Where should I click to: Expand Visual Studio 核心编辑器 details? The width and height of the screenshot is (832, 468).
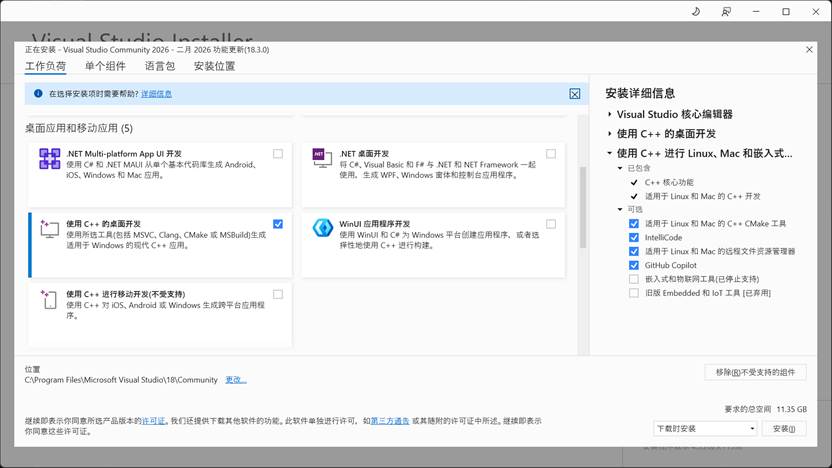[x=610, y=114]
